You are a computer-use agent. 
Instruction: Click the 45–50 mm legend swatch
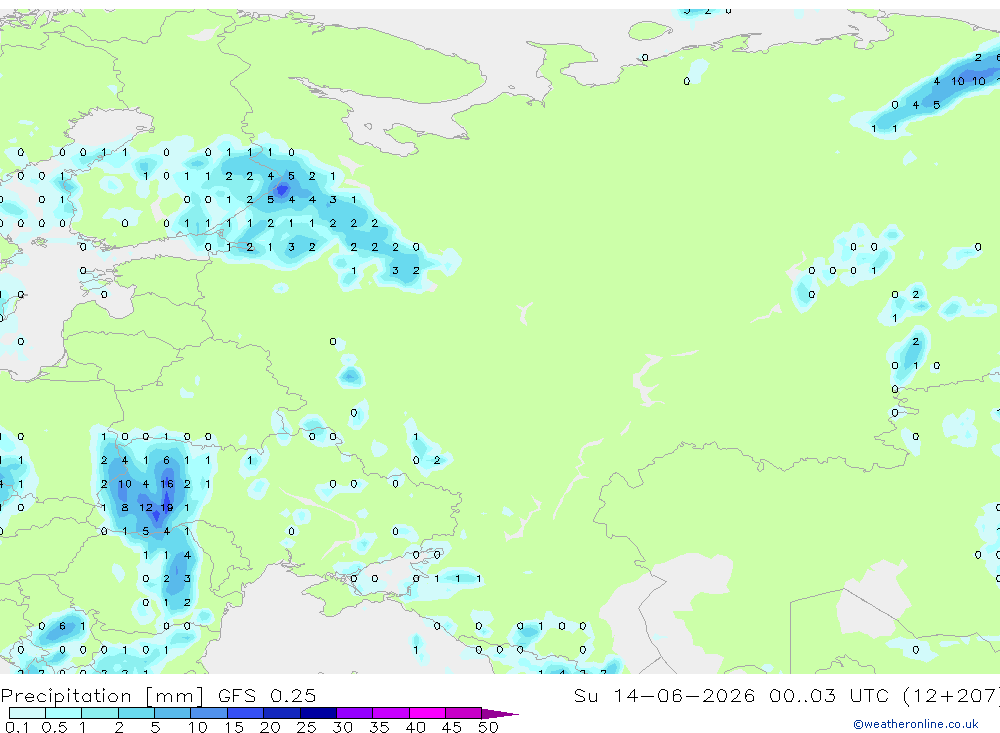tap(464, 713)
